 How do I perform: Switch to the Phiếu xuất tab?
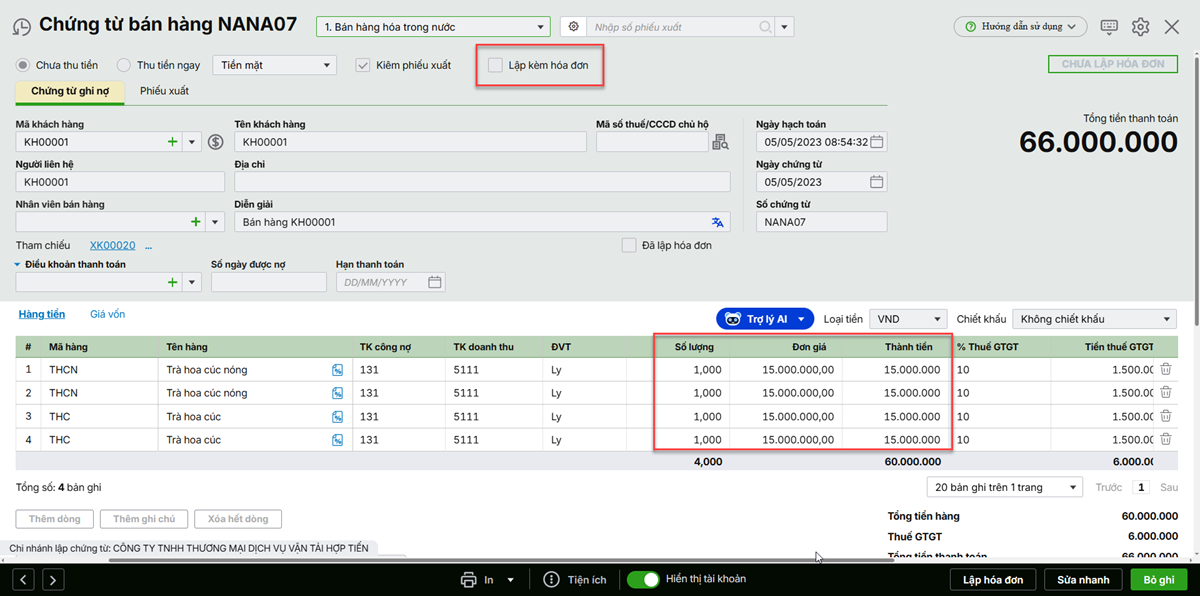coord(164,91)
